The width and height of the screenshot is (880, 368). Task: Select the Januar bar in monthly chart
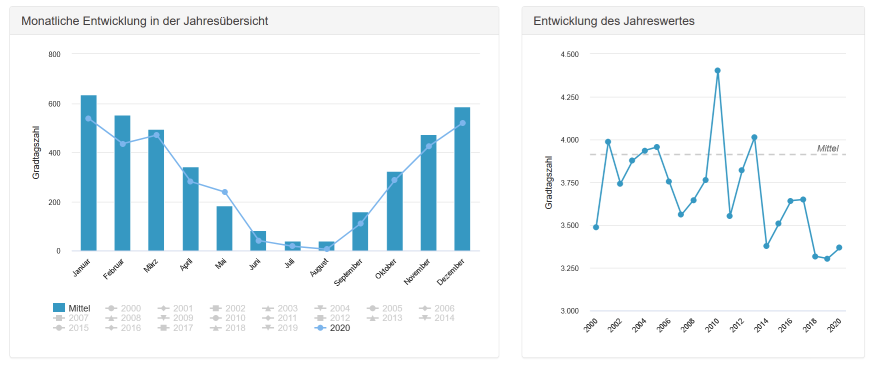click(x=89, y=173)
